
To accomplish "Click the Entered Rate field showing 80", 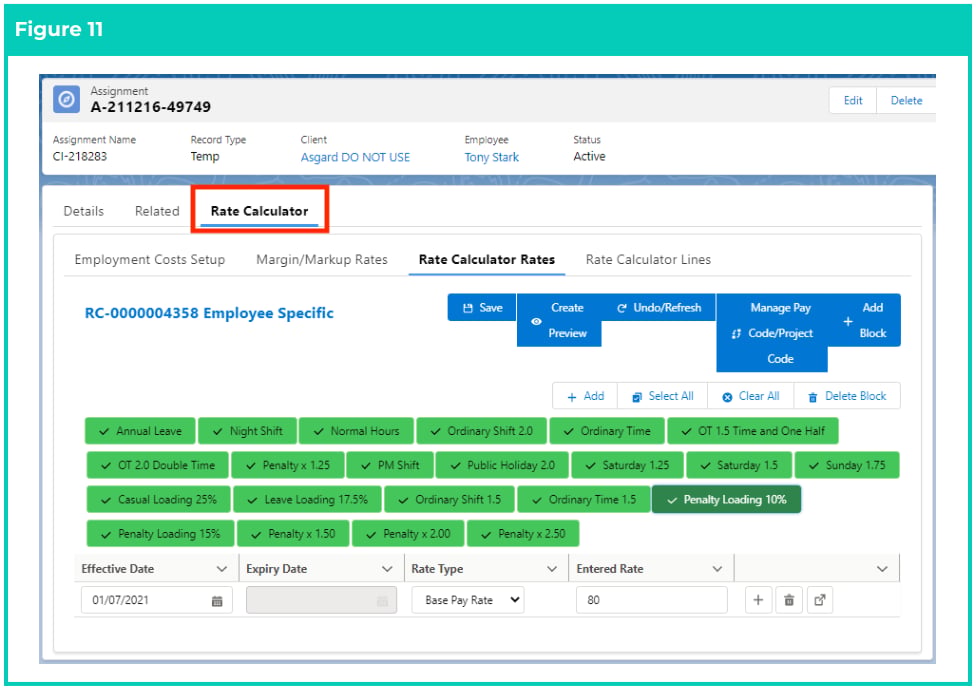I will [x=652, y=600].
